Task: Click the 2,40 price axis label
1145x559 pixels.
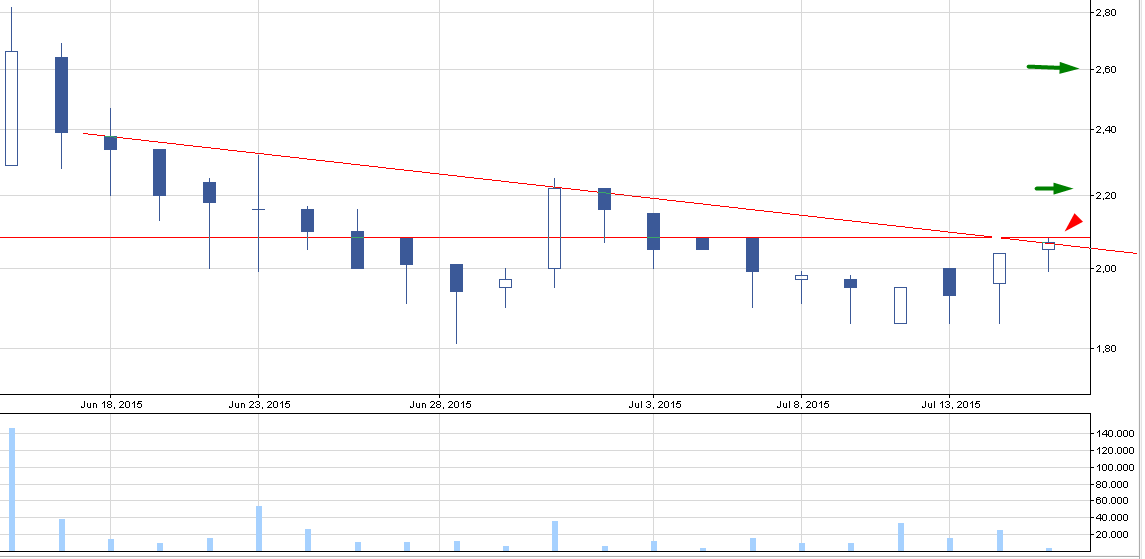Action: click(1108, 130)
